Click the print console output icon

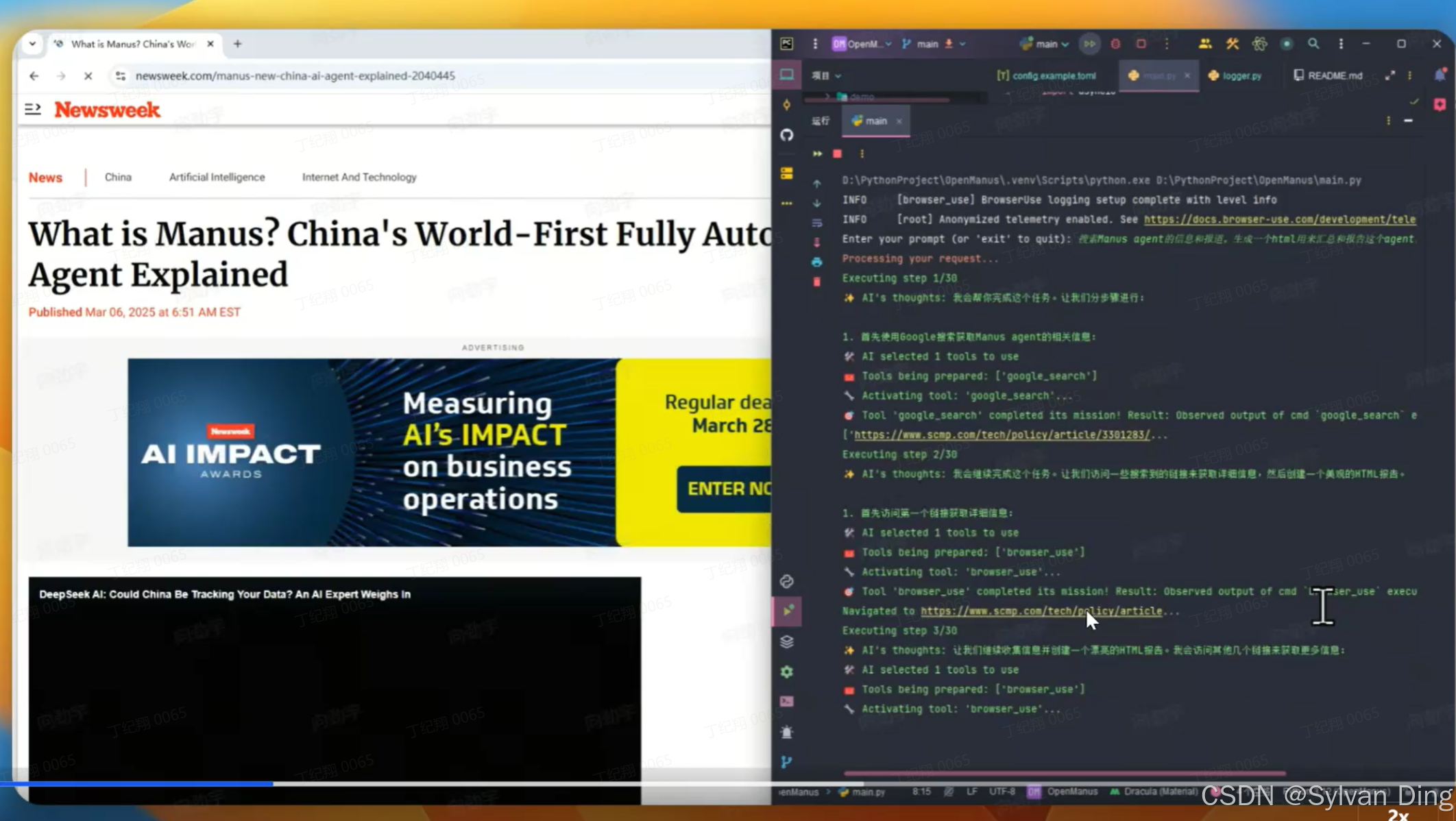tap(816, 262)
